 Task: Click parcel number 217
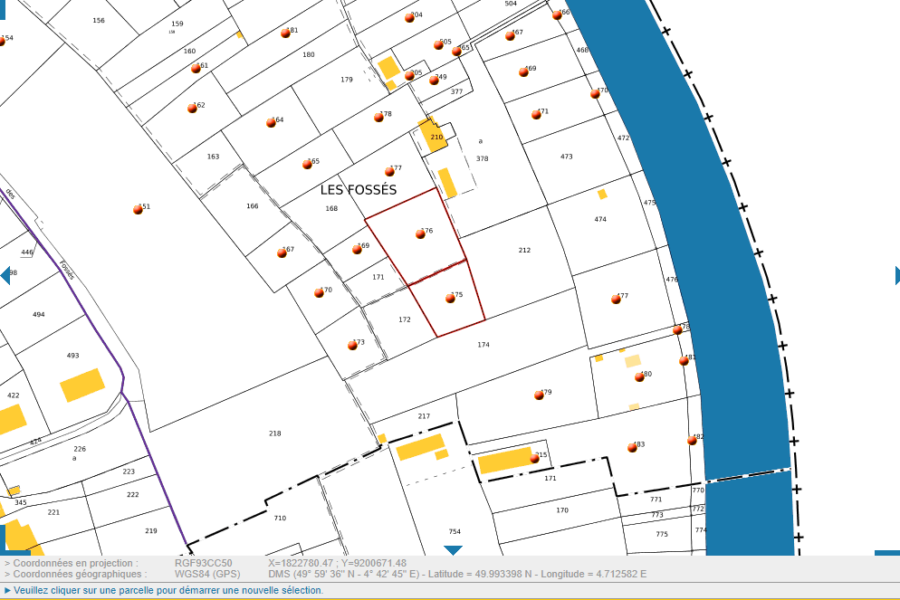pyautogui.click(x=424, y=416)
